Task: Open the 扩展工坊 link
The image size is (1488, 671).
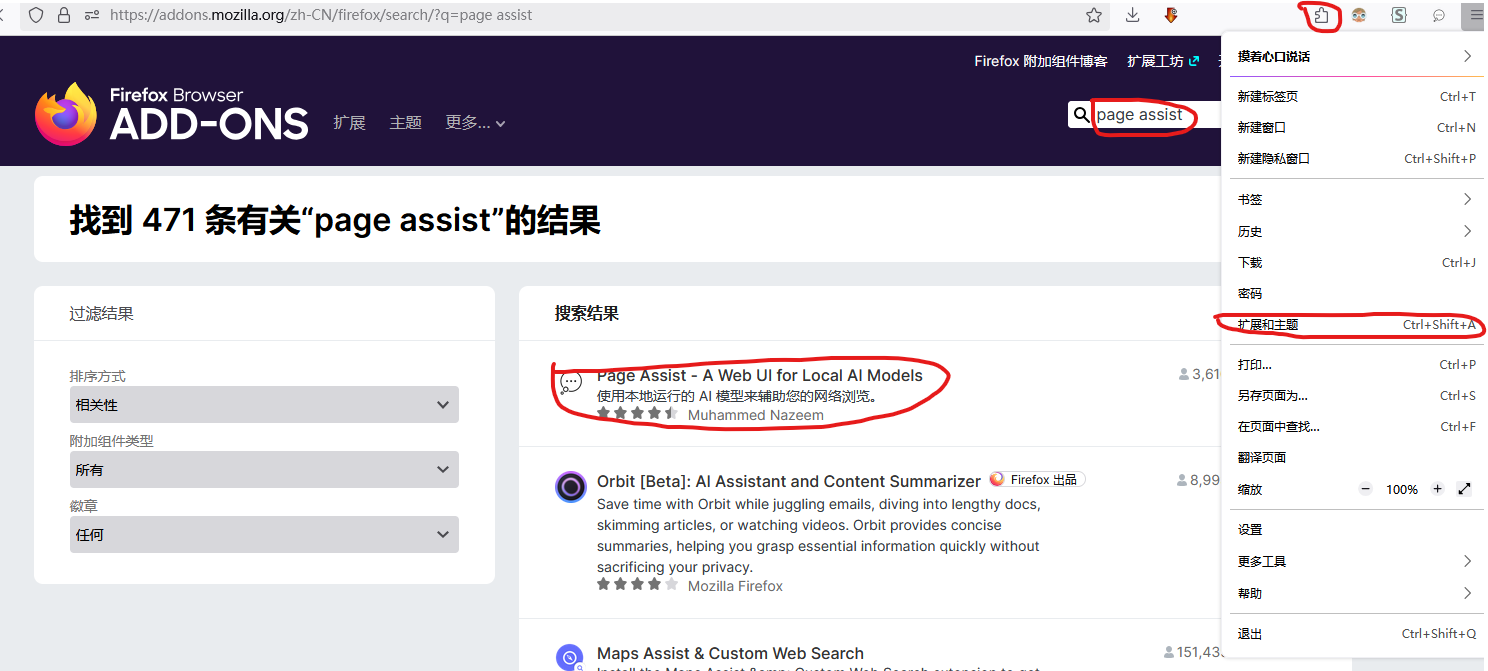Action: point(1163,61)
